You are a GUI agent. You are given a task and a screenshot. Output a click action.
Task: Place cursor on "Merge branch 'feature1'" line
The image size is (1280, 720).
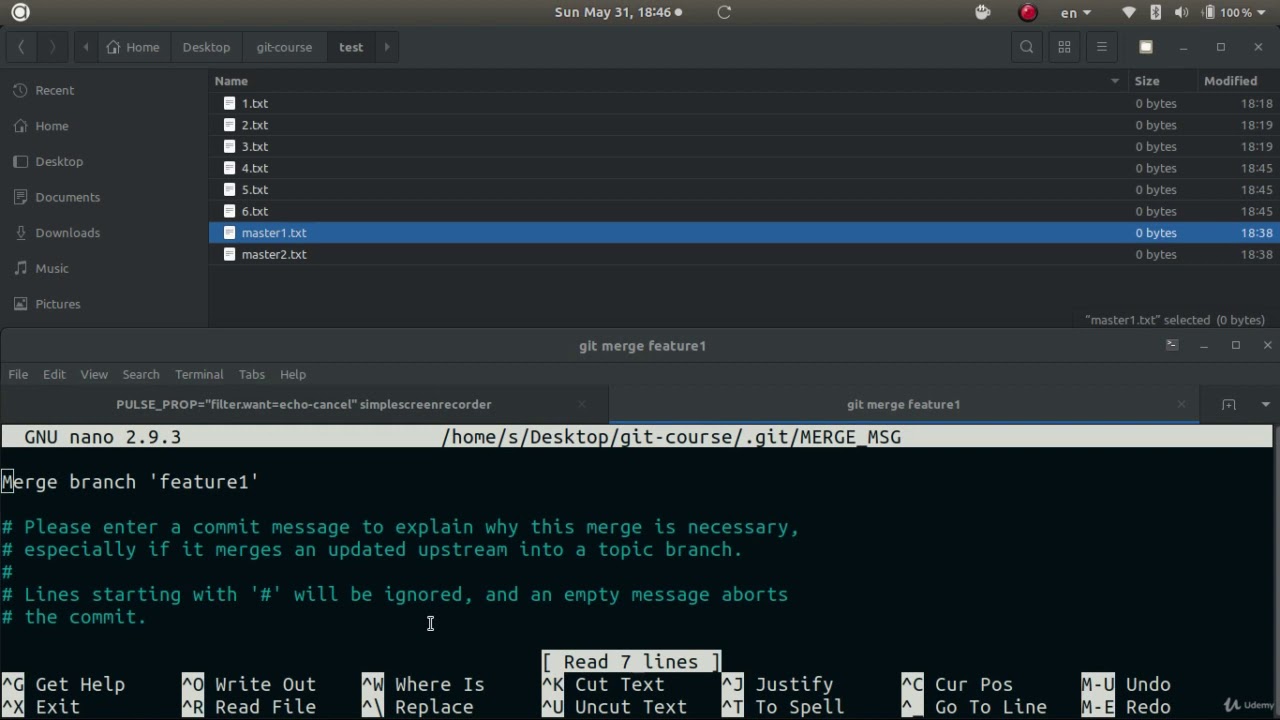click(130, 482)
